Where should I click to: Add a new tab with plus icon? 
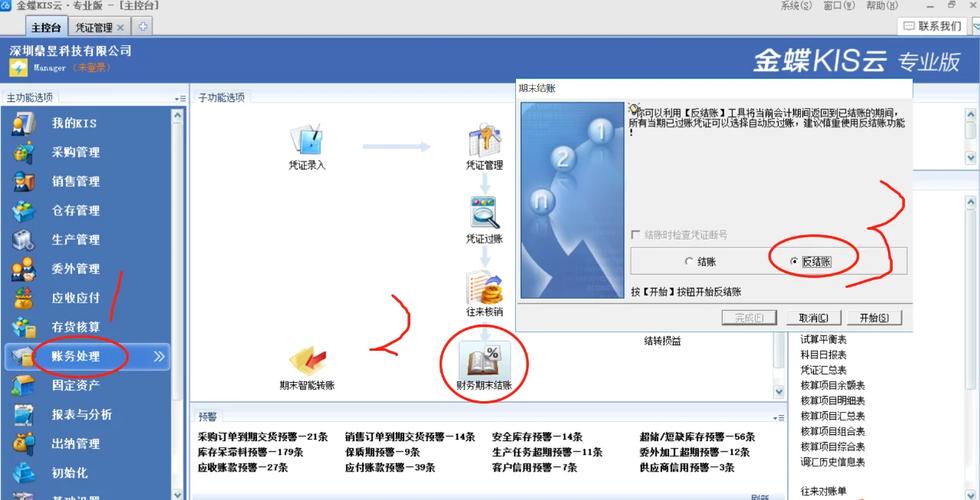[x=143, y=26]
